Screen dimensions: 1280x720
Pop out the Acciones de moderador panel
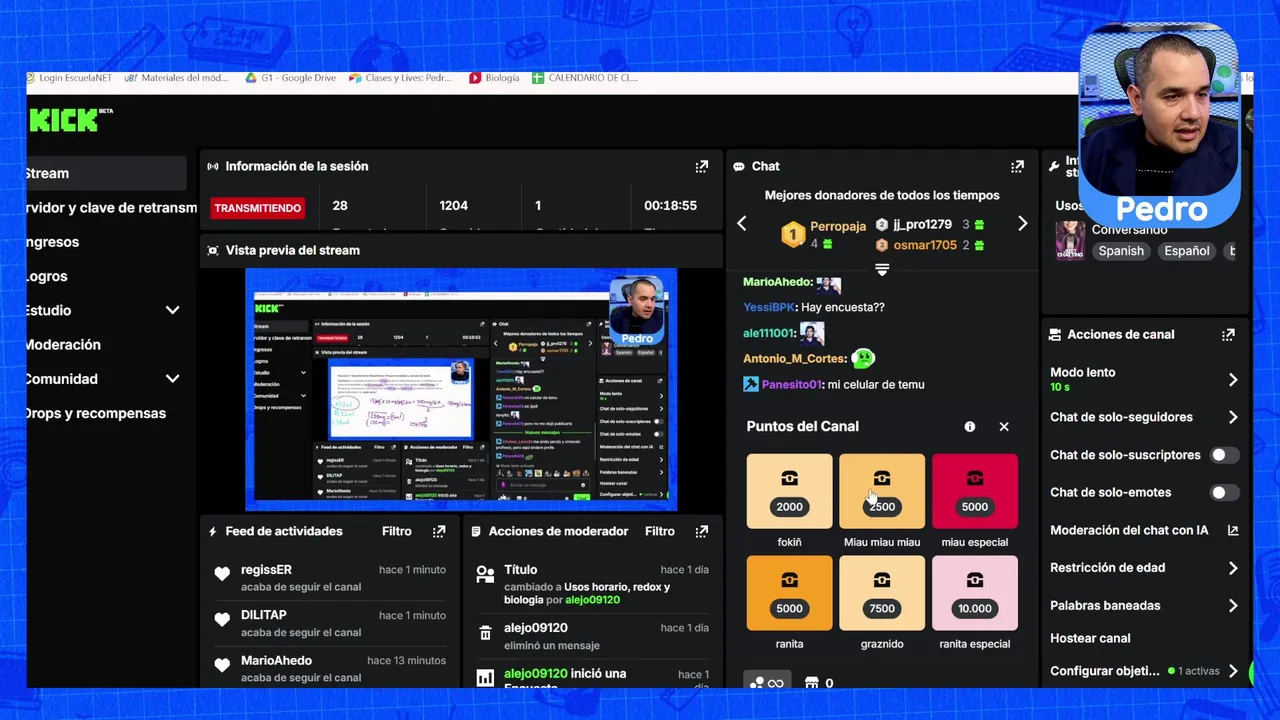(x=702, y=532)
